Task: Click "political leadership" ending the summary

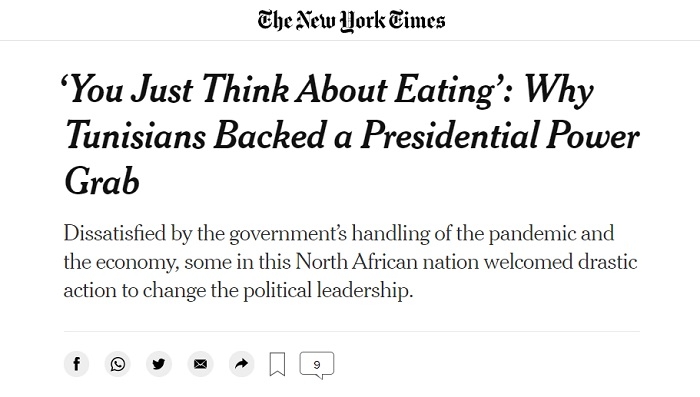Action: click(x=328, y=291)
